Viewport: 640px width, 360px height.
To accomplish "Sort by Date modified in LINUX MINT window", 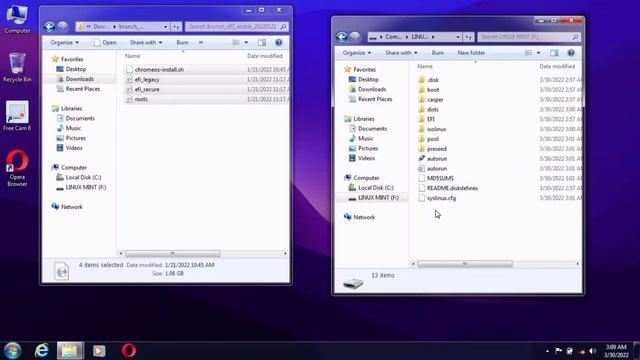I will click(557, 66).
